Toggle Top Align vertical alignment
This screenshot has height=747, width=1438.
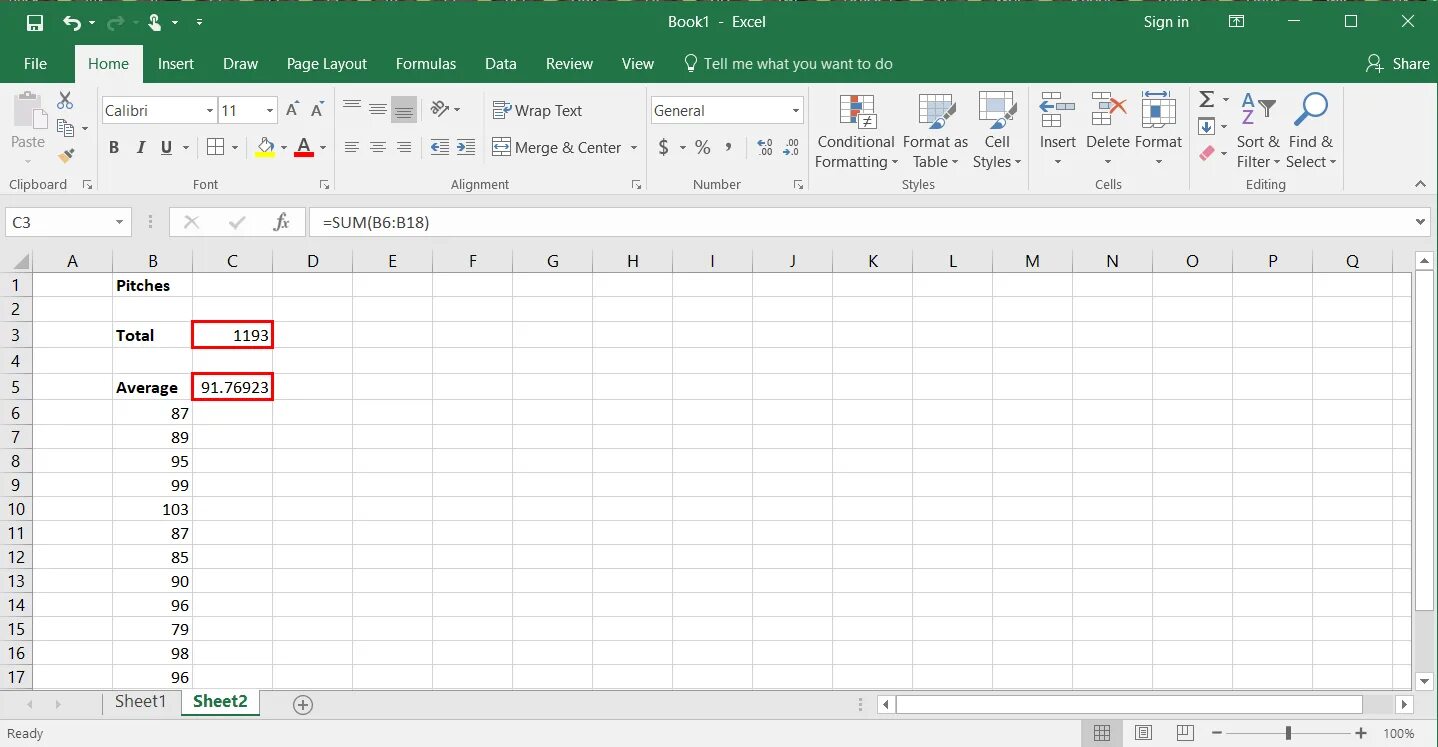click(x=352, y=109)
